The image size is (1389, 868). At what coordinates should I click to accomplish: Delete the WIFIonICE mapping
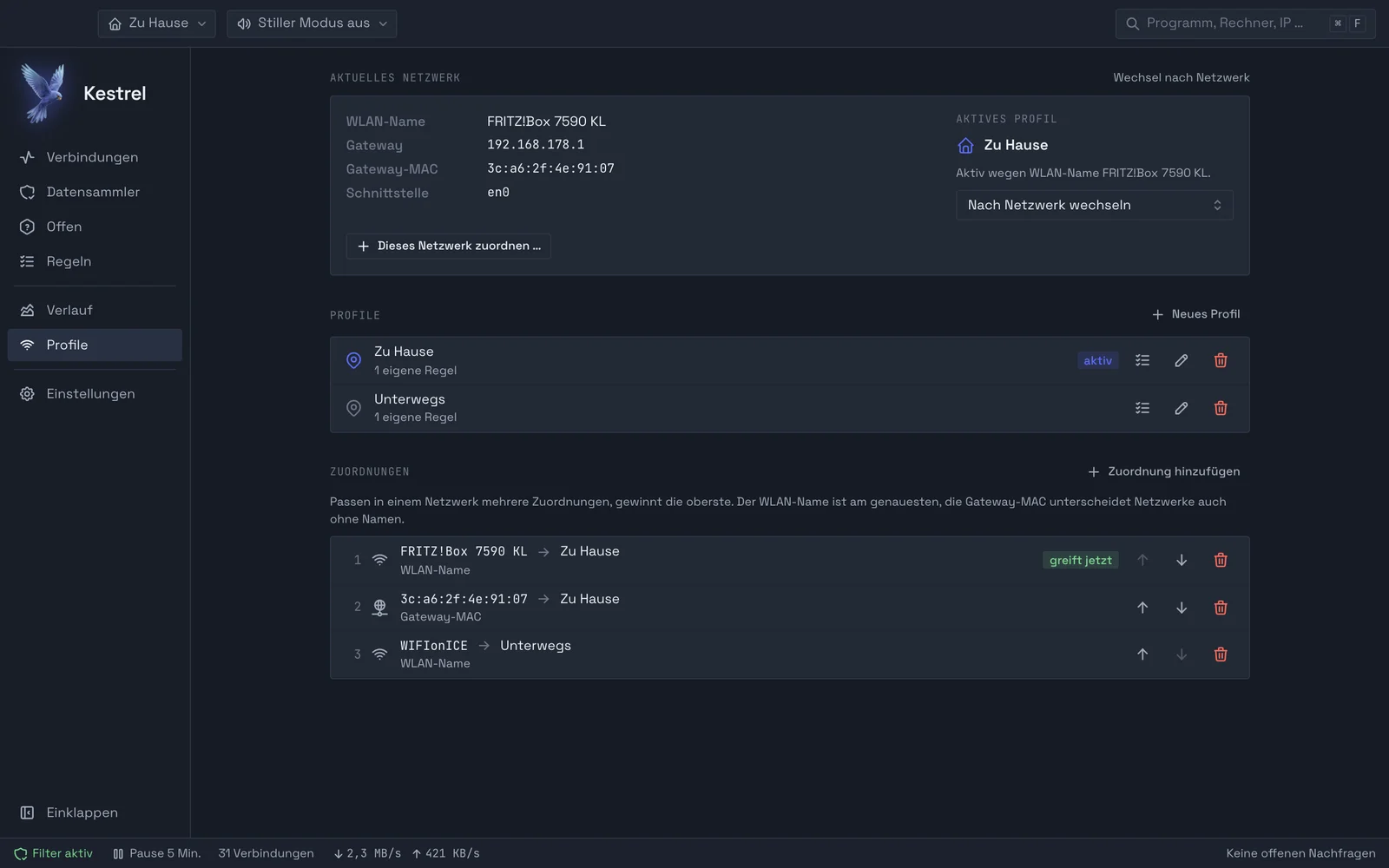click(x=1221, y=654)
